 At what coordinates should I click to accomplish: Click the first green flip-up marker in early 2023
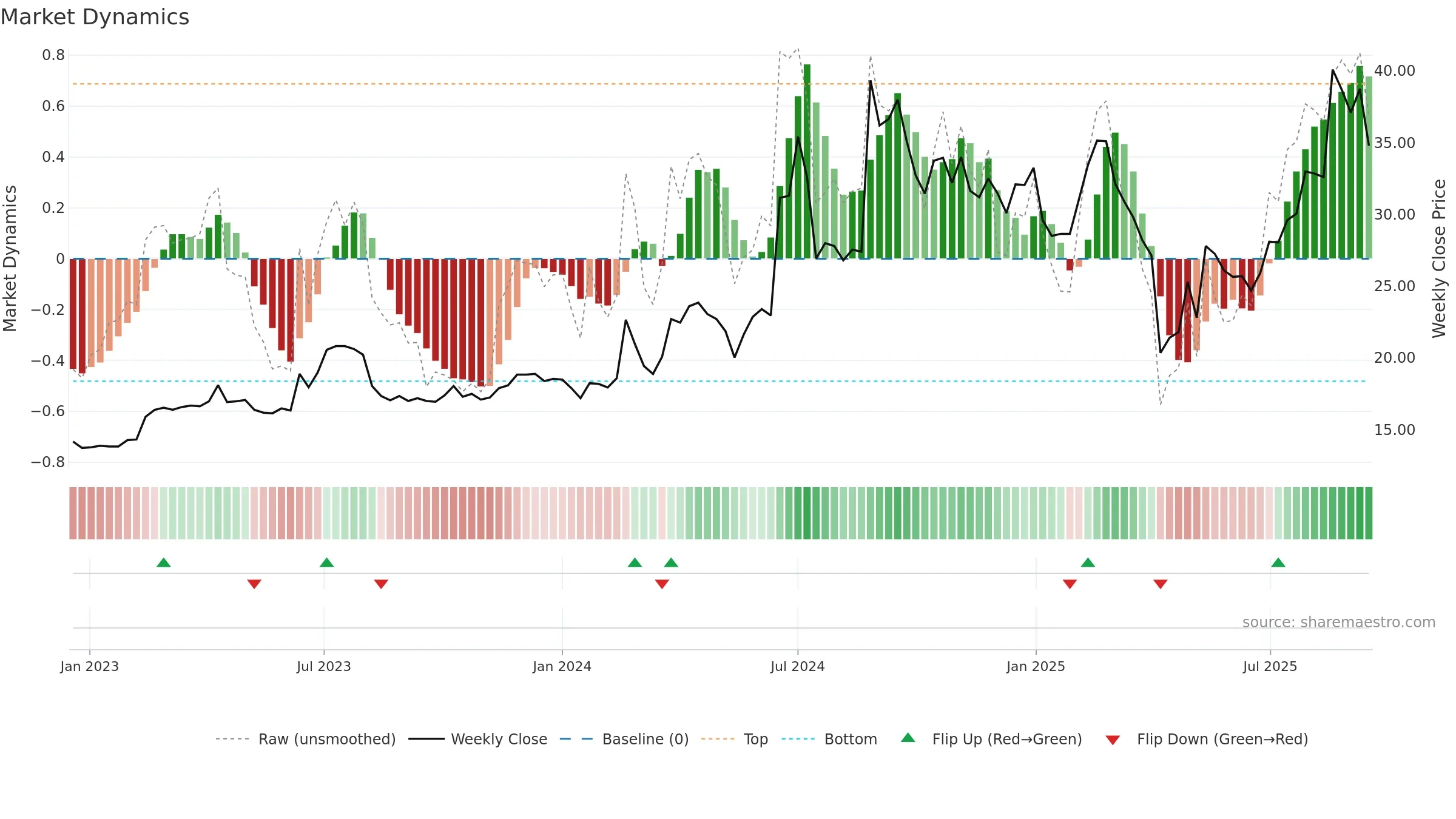click(164, 562)
